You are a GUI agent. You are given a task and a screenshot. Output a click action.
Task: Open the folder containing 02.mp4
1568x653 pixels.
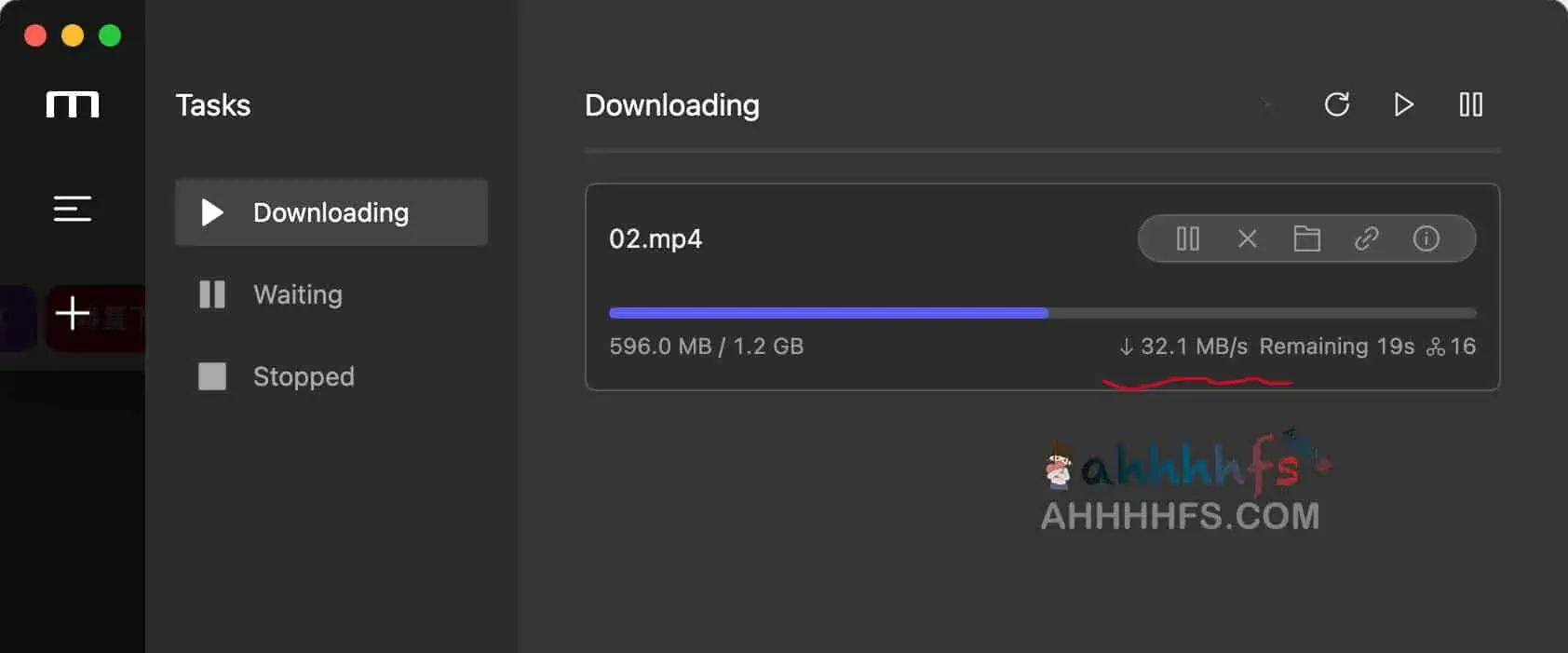point(1307,238)
